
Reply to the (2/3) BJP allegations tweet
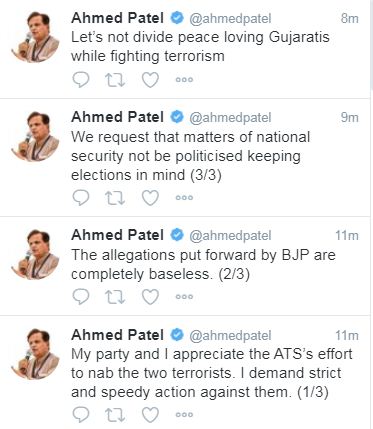[x=81, y=297]
